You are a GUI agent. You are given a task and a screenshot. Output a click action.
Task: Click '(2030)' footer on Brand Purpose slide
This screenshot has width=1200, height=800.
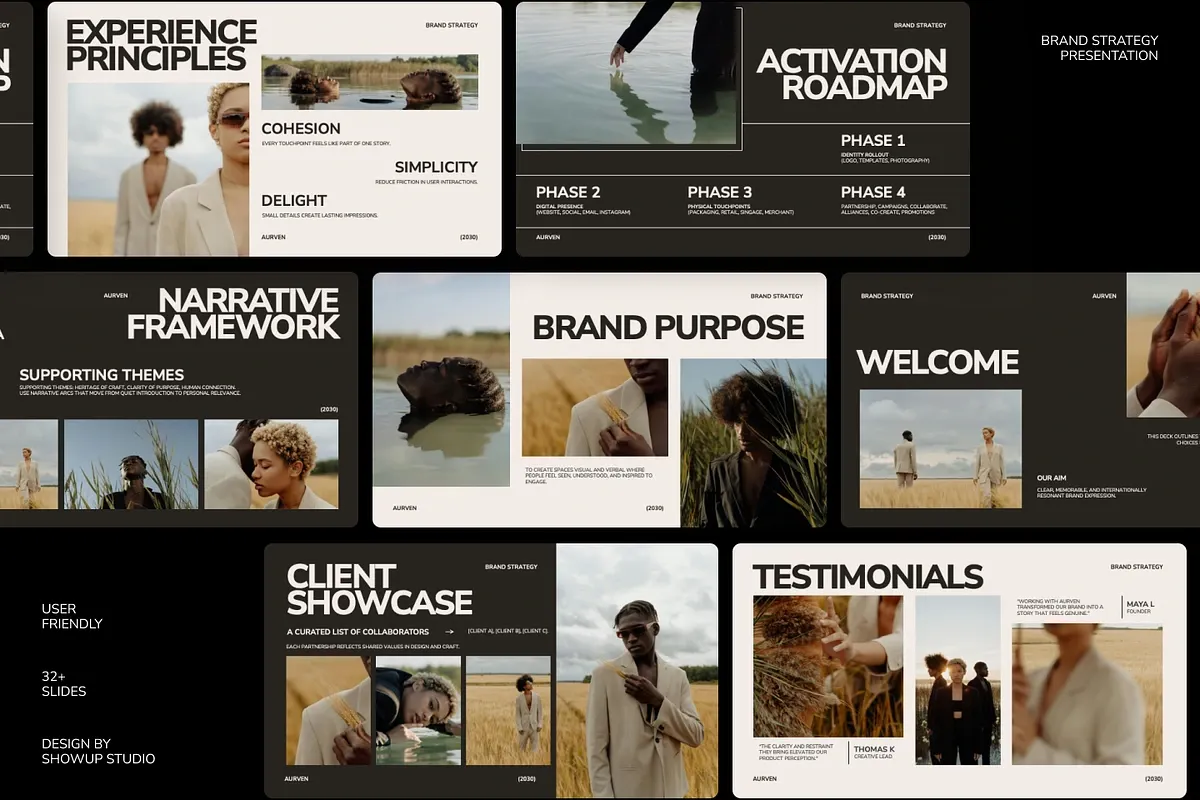pyautogui.click(x=655, y=508)
